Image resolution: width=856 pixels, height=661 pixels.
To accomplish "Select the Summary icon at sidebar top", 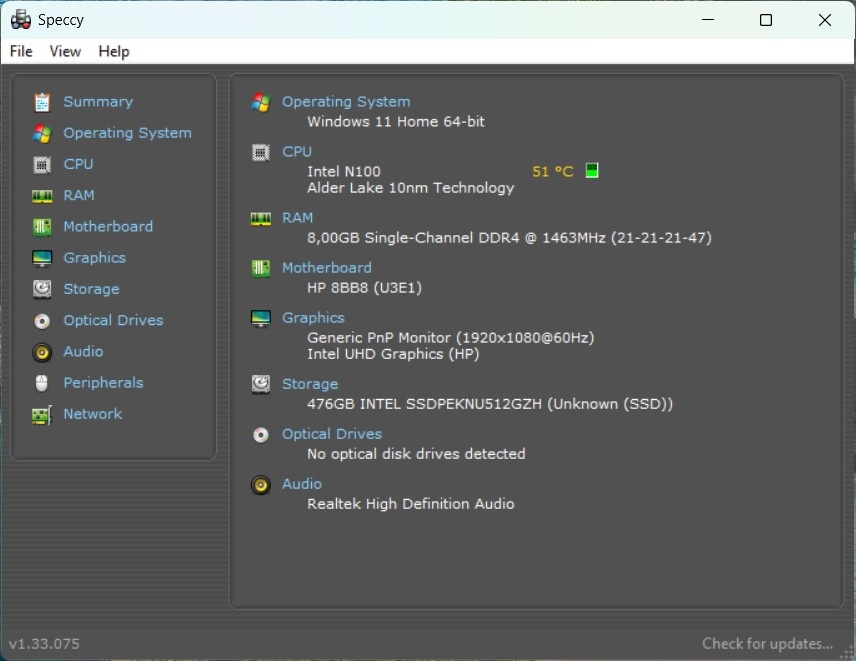I will coord(42,101).
